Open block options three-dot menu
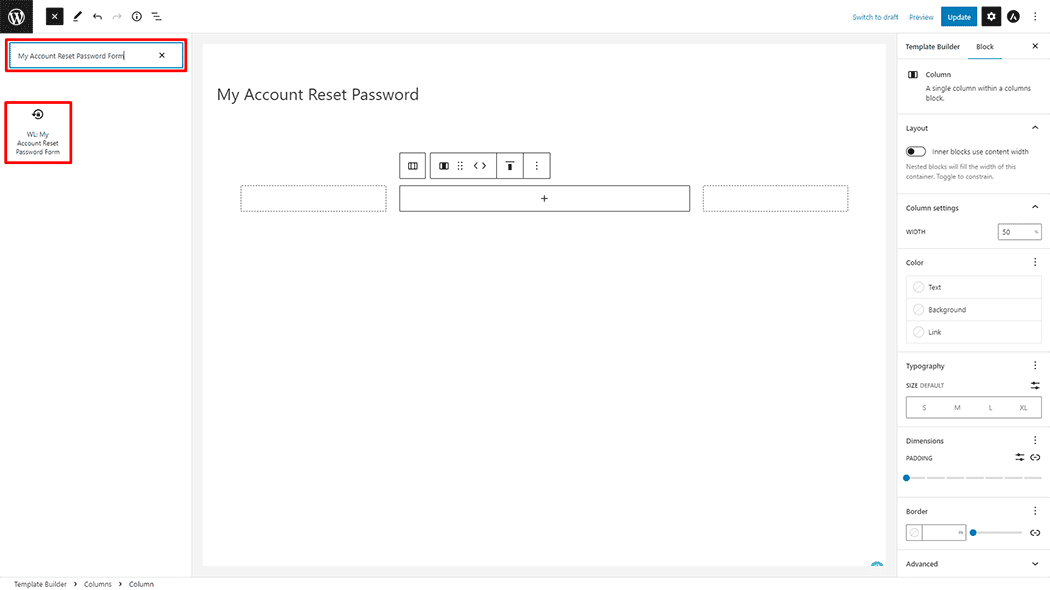This screenshot has height=590, width=1050. [x=536, y=166]
